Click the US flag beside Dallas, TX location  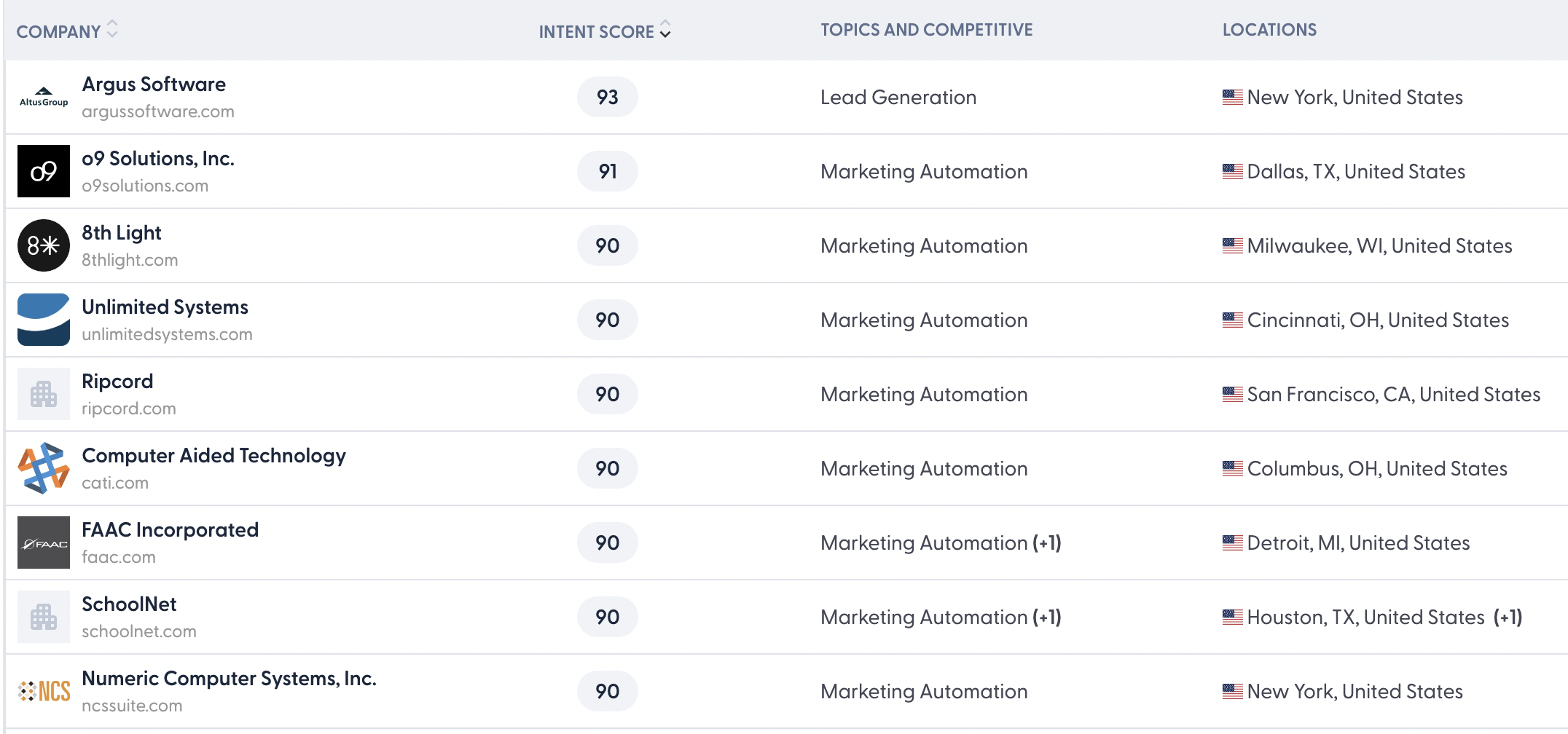(x=1231, y=171)
